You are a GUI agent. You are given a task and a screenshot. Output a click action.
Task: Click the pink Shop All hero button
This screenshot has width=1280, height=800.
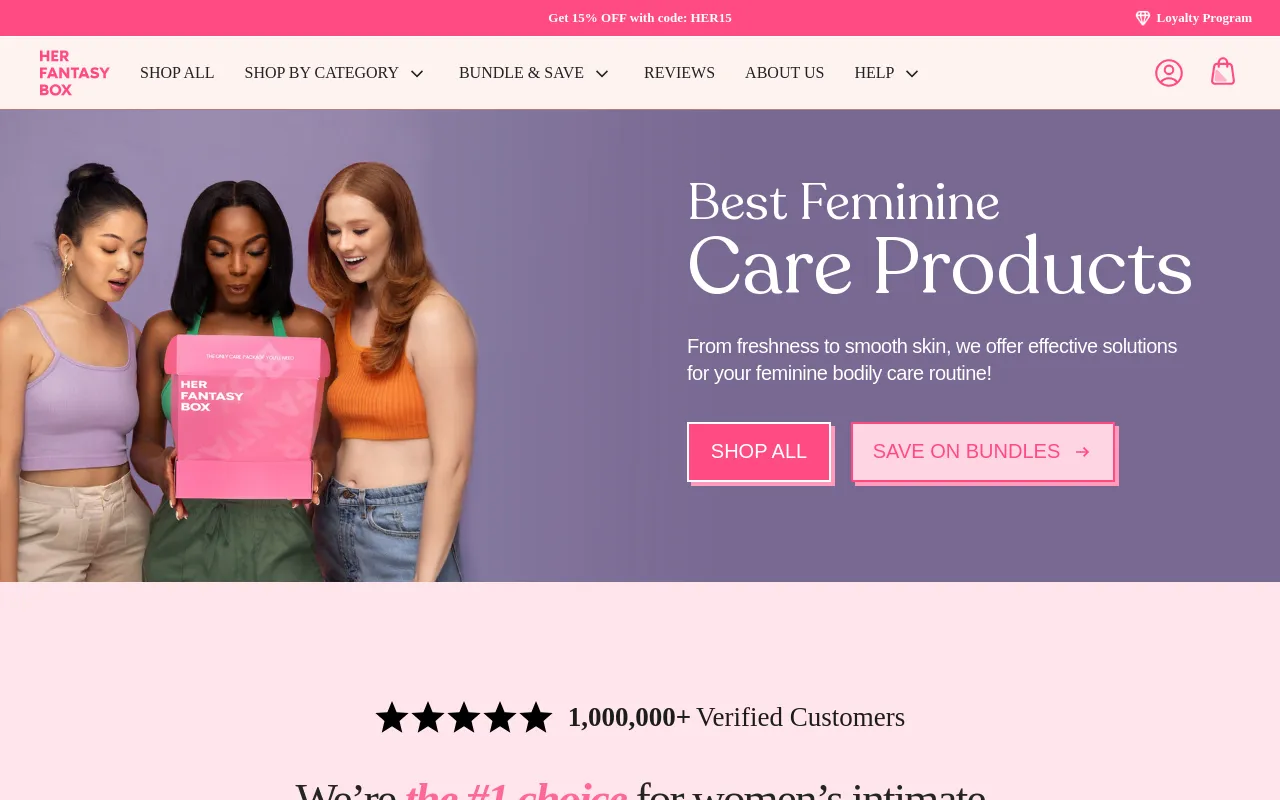[x=758, y=451]
